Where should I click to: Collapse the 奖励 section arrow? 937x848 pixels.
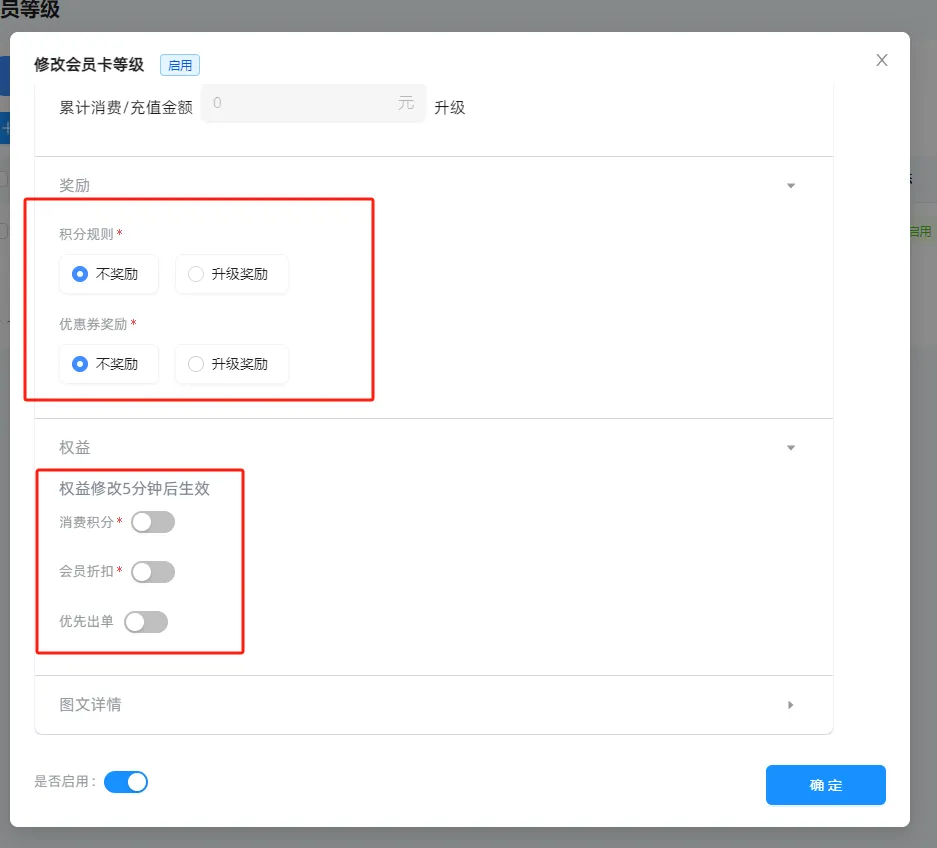coord(790,186)
